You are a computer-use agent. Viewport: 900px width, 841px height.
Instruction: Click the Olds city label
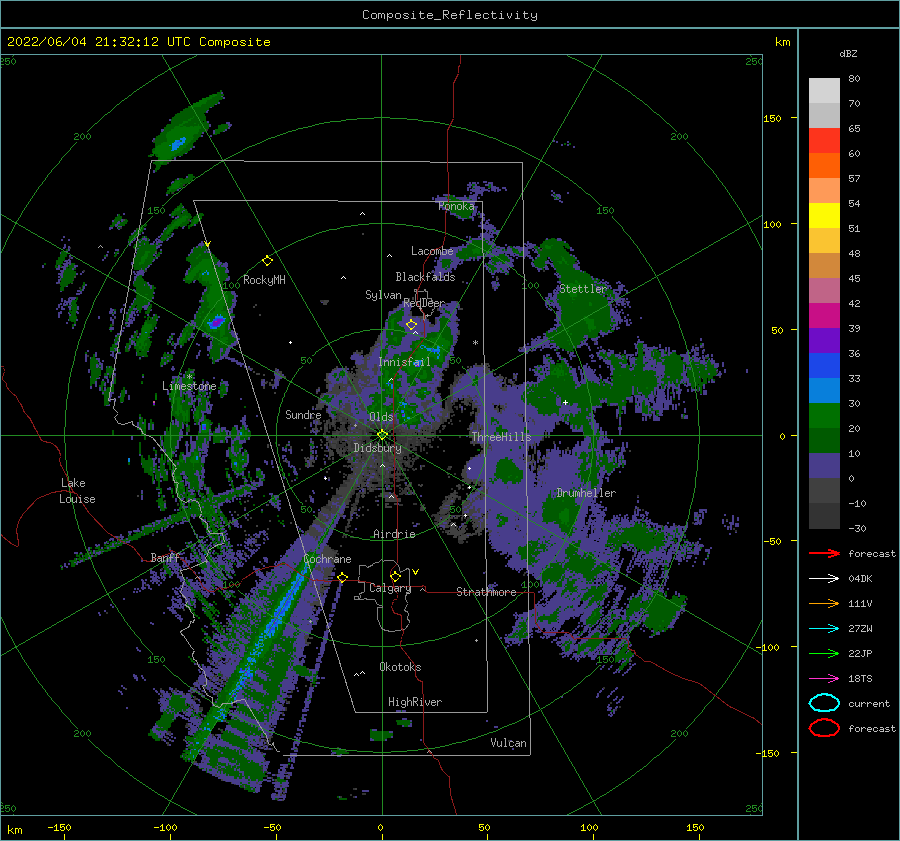pyautogui.click(x=381, y=417)
